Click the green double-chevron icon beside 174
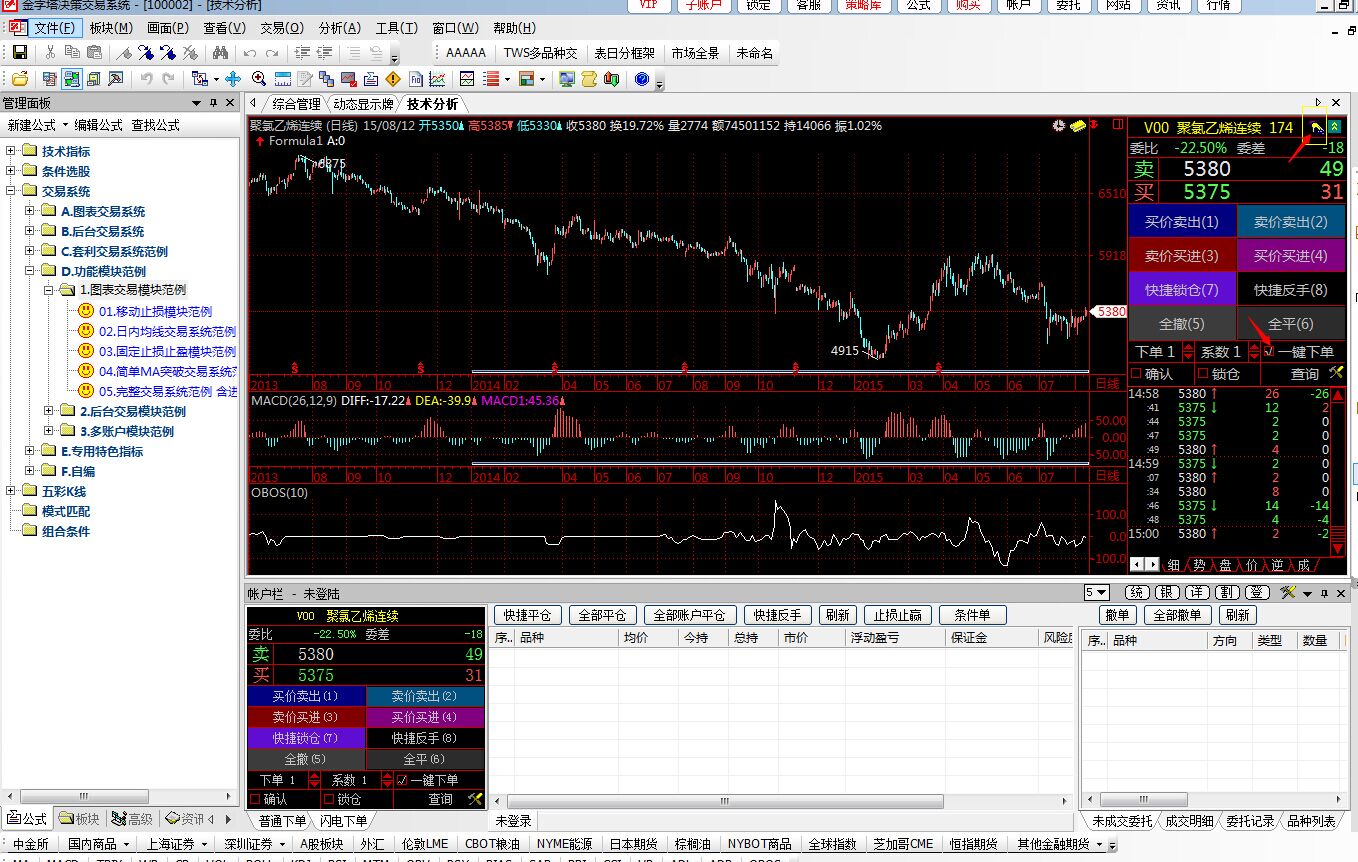Screen dimensions: 1358x862 [x=1335, y=128]
